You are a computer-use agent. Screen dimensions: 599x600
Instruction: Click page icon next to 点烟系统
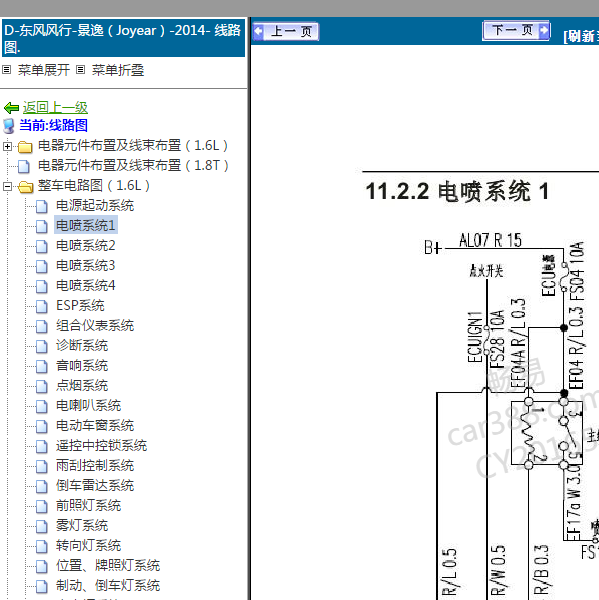[x=42, y=386]
